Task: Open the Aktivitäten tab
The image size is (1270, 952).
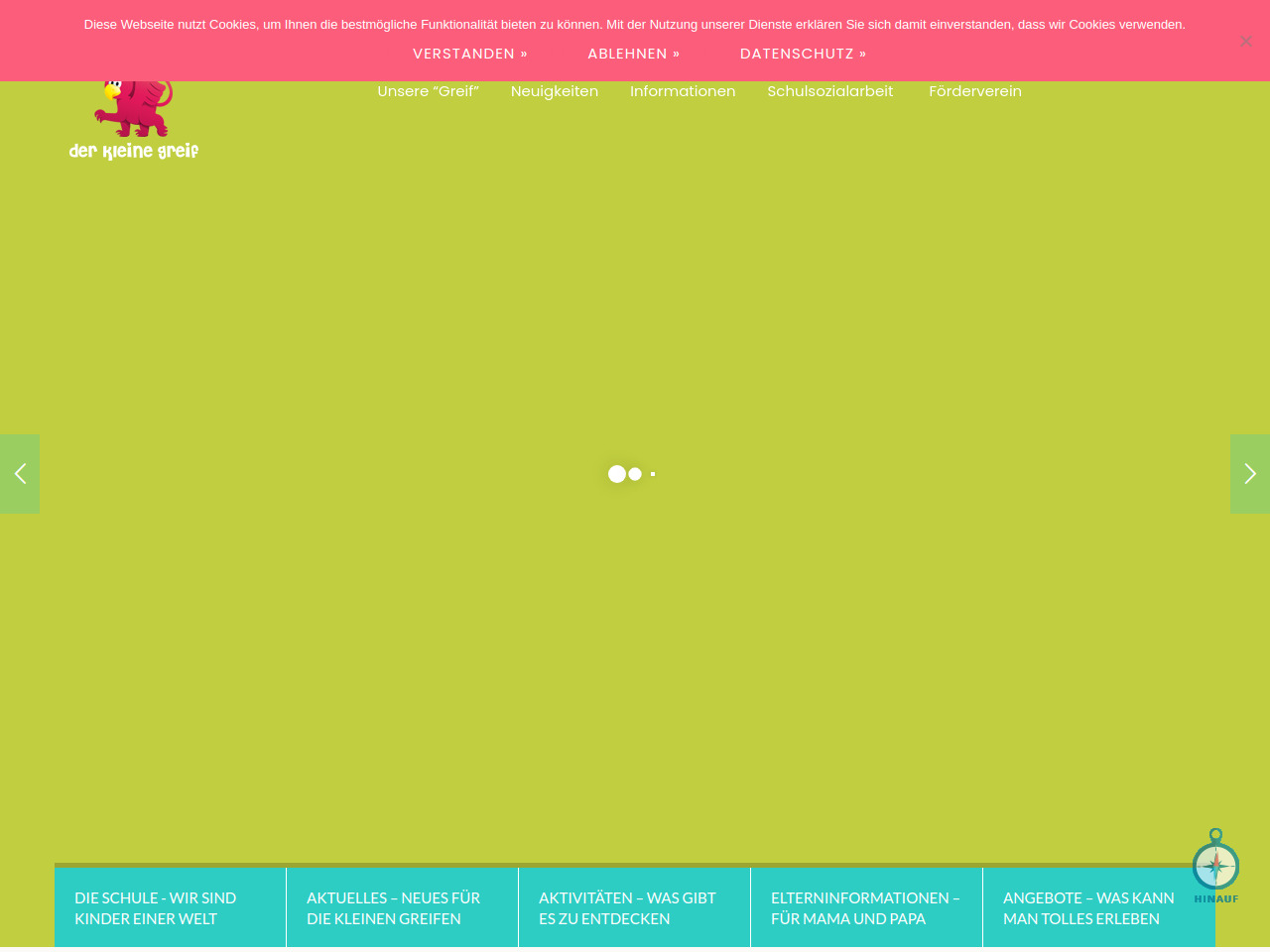Action: 634,908
